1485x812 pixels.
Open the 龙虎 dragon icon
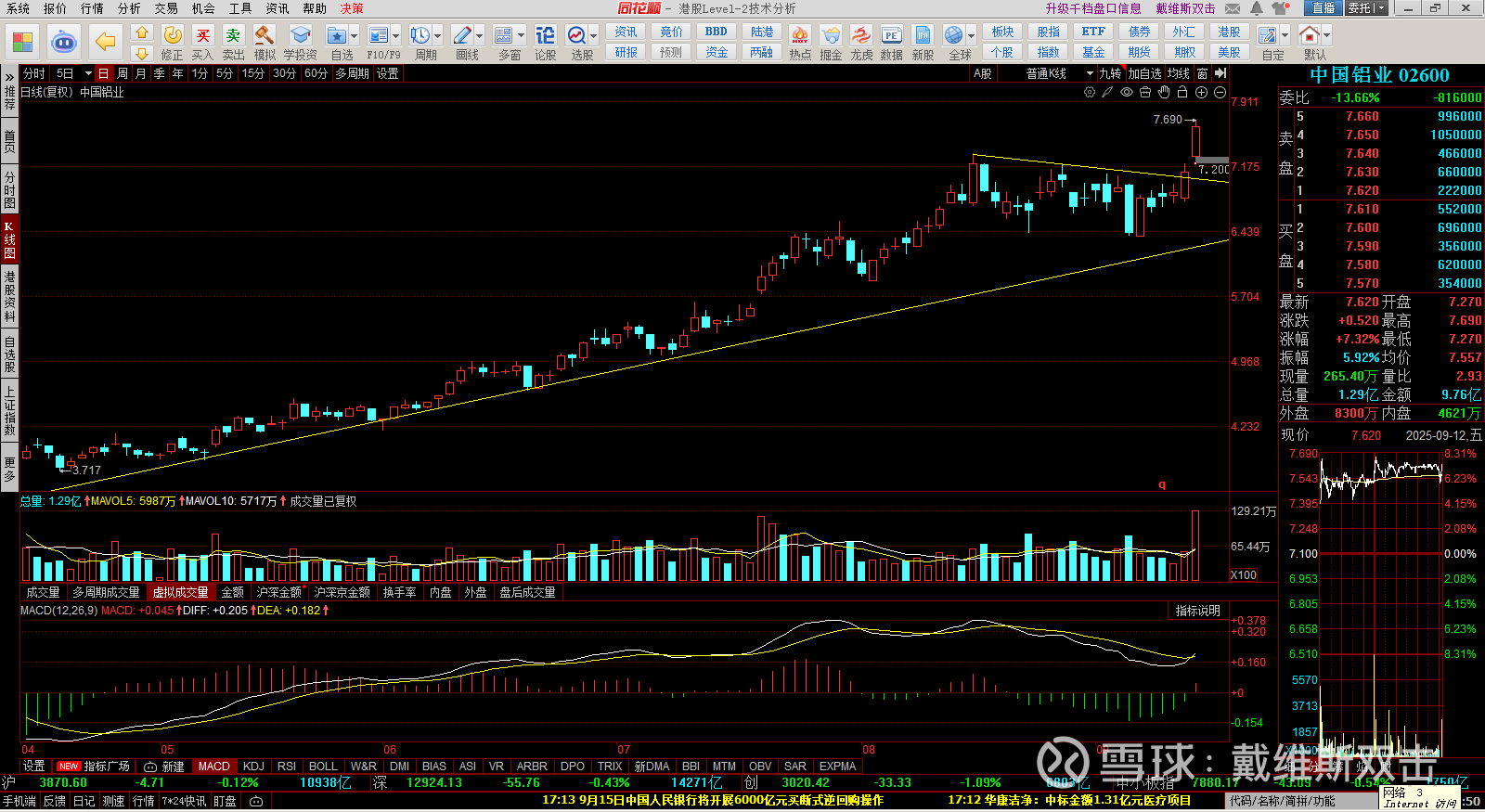(x=861, y=43)
